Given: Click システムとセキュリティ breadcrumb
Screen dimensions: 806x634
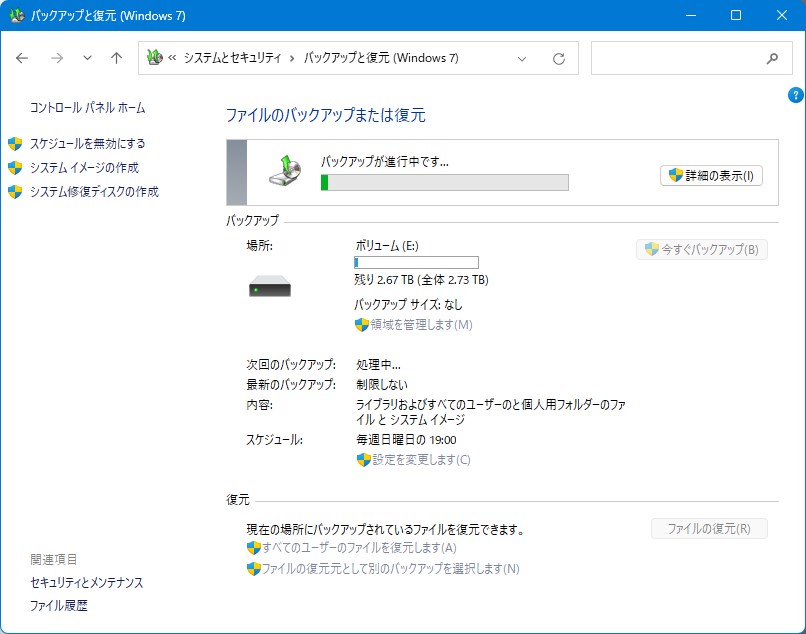Looking at the screenshot, I should pos(232,58).
